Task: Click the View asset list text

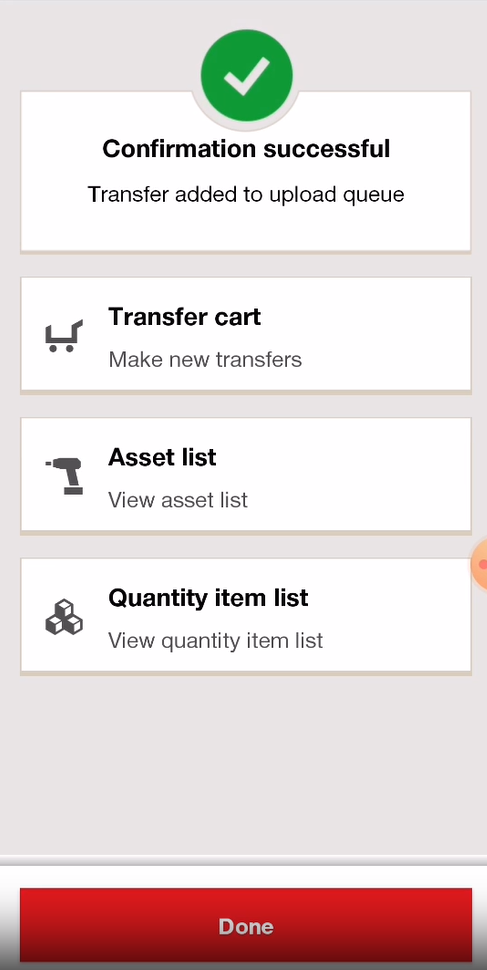Action: click(x=178, y=500)
